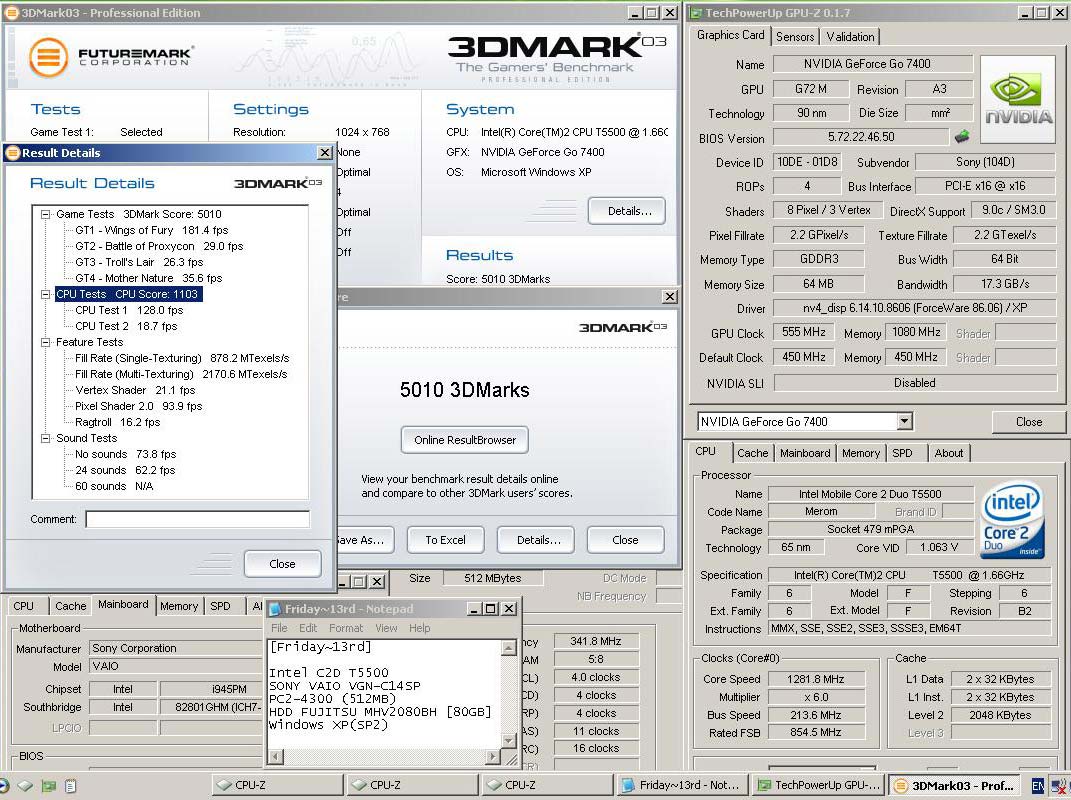Screen dimensions: 1071x800
Task: Click the first CPU-Z taskbar button
Action: click(x=277, y=785)
